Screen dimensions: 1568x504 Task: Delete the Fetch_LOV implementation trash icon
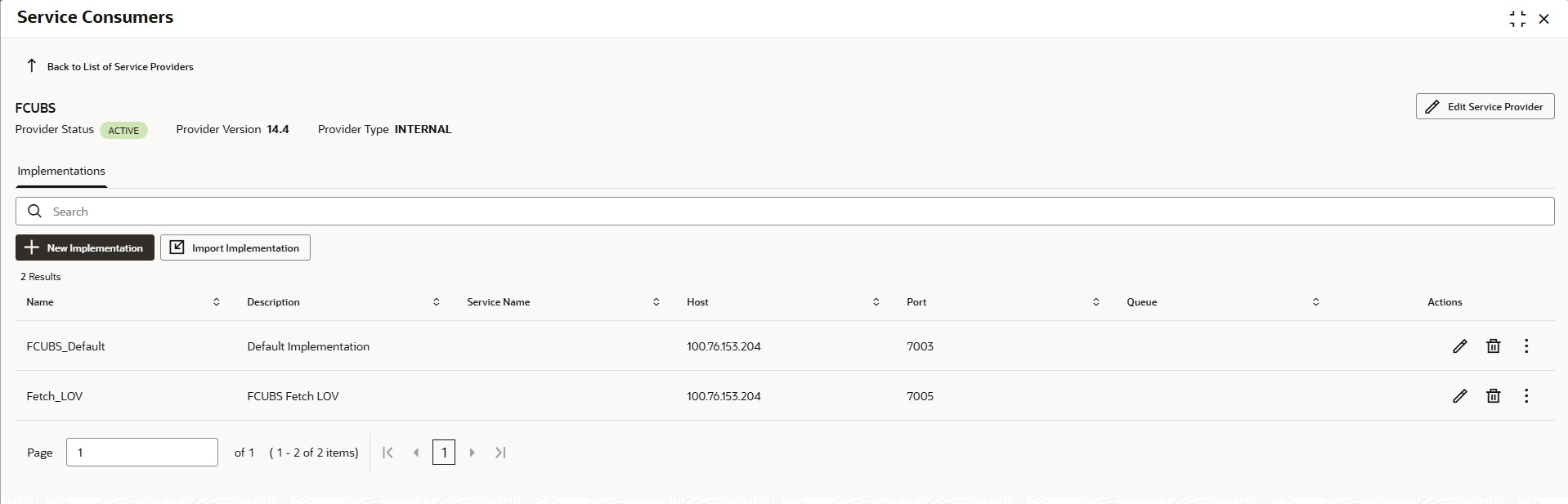[x=1493, y=396]
